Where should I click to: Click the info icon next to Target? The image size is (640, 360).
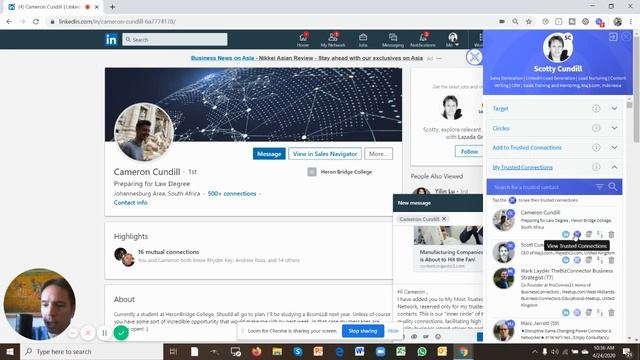point(596,109)
